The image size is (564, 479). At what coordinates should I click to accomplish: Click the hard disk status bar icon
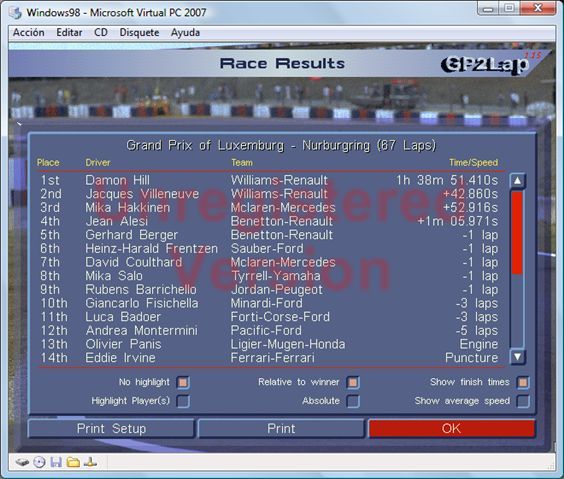point(22,462)
